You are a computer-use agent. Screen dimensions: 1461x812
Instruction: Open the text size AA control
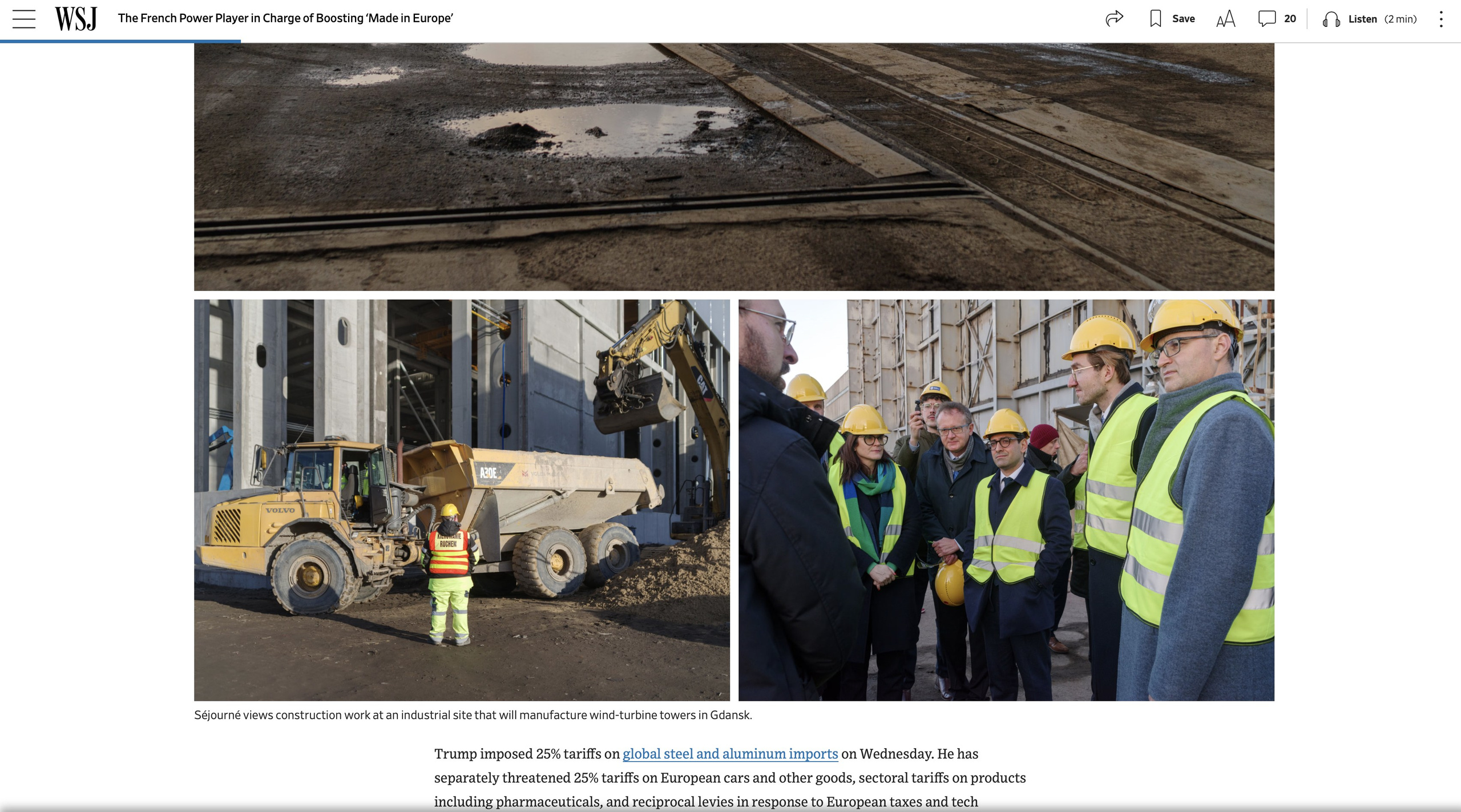1225,19
